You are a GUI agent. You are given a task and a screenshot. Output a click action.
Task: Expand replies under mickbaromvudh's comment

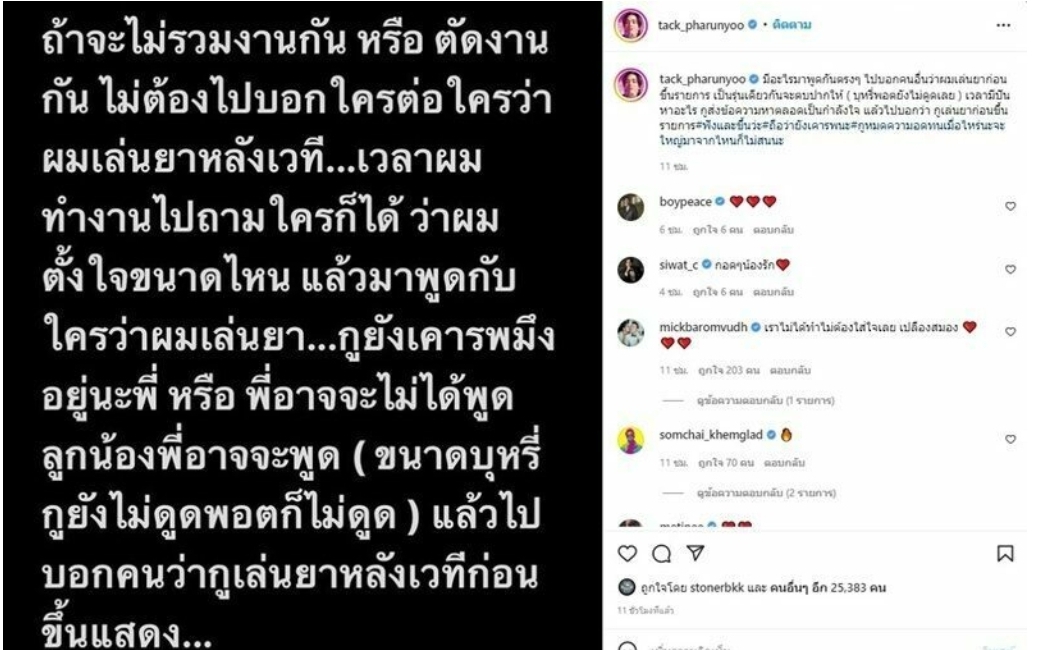[766, 400]
